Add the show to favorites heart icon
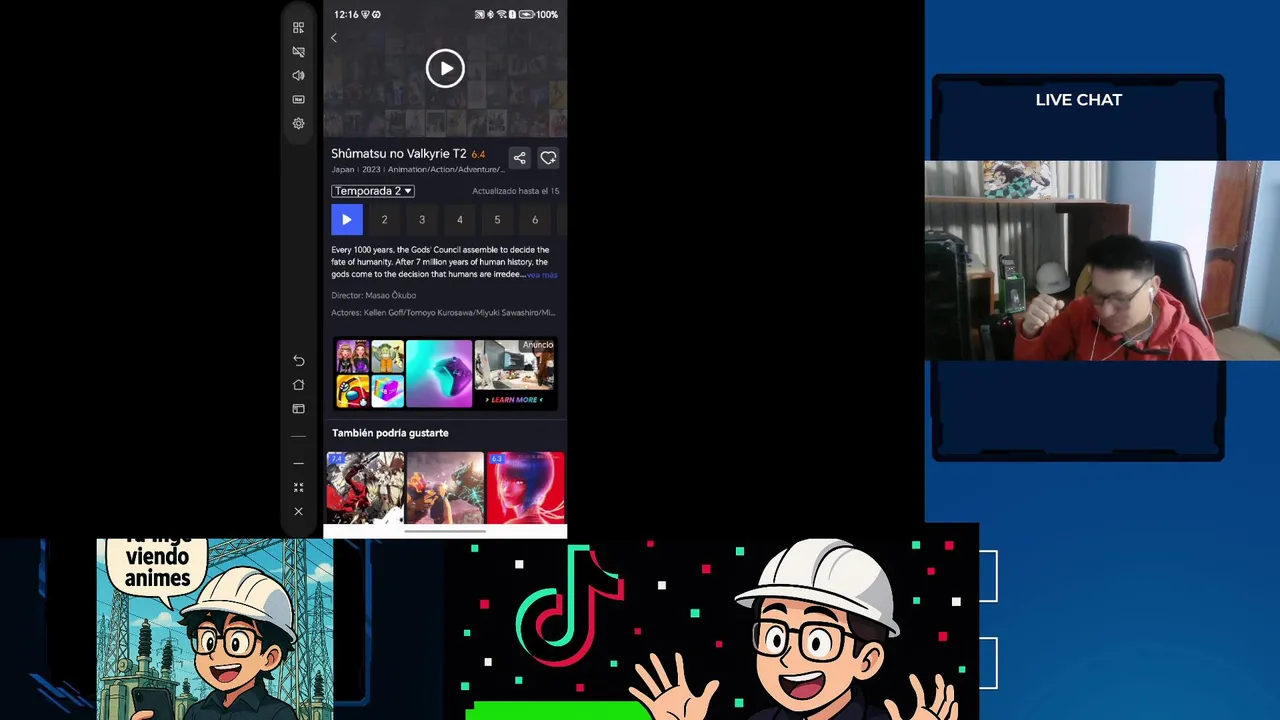This screenshot has width=1280, height=720. 548,158
